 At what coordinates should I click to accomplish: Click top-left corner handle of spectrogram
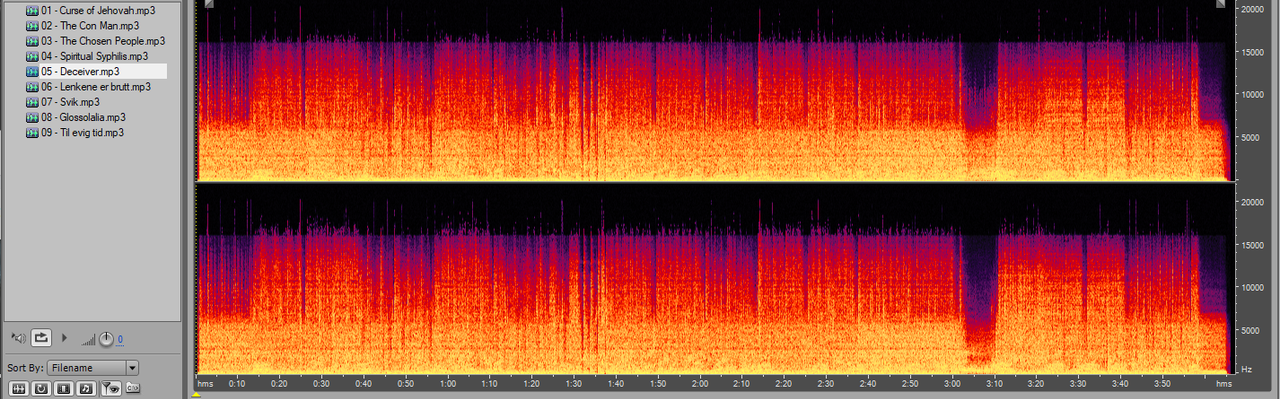click(208, 4)
